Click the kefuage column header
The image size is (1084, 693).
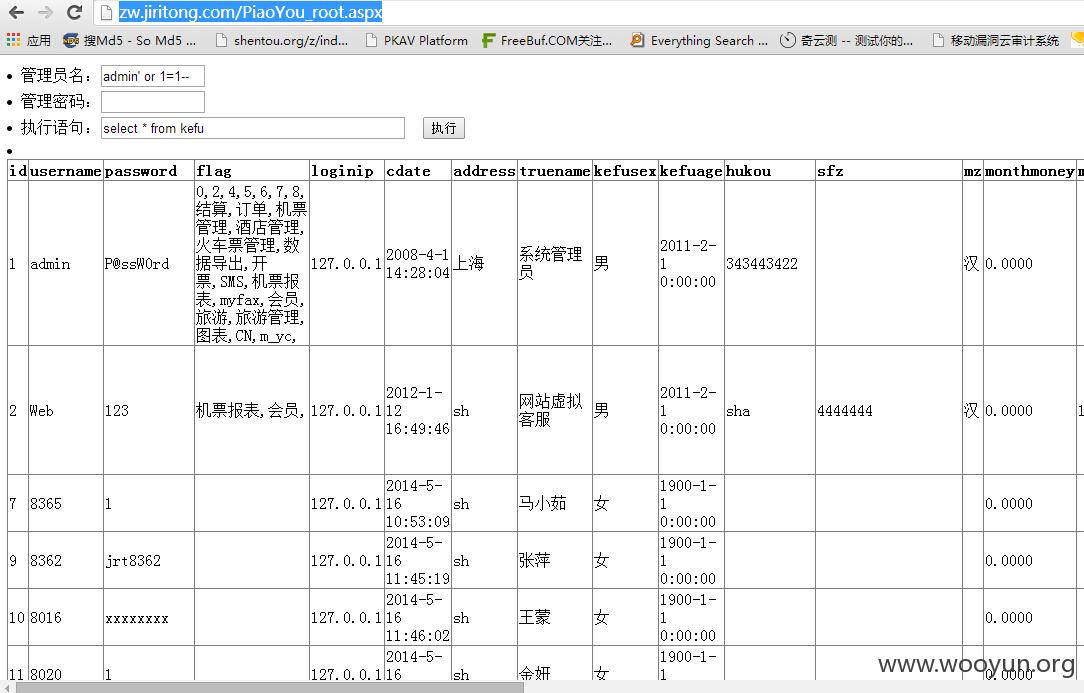pyautogui.click(x=691, y=171)
